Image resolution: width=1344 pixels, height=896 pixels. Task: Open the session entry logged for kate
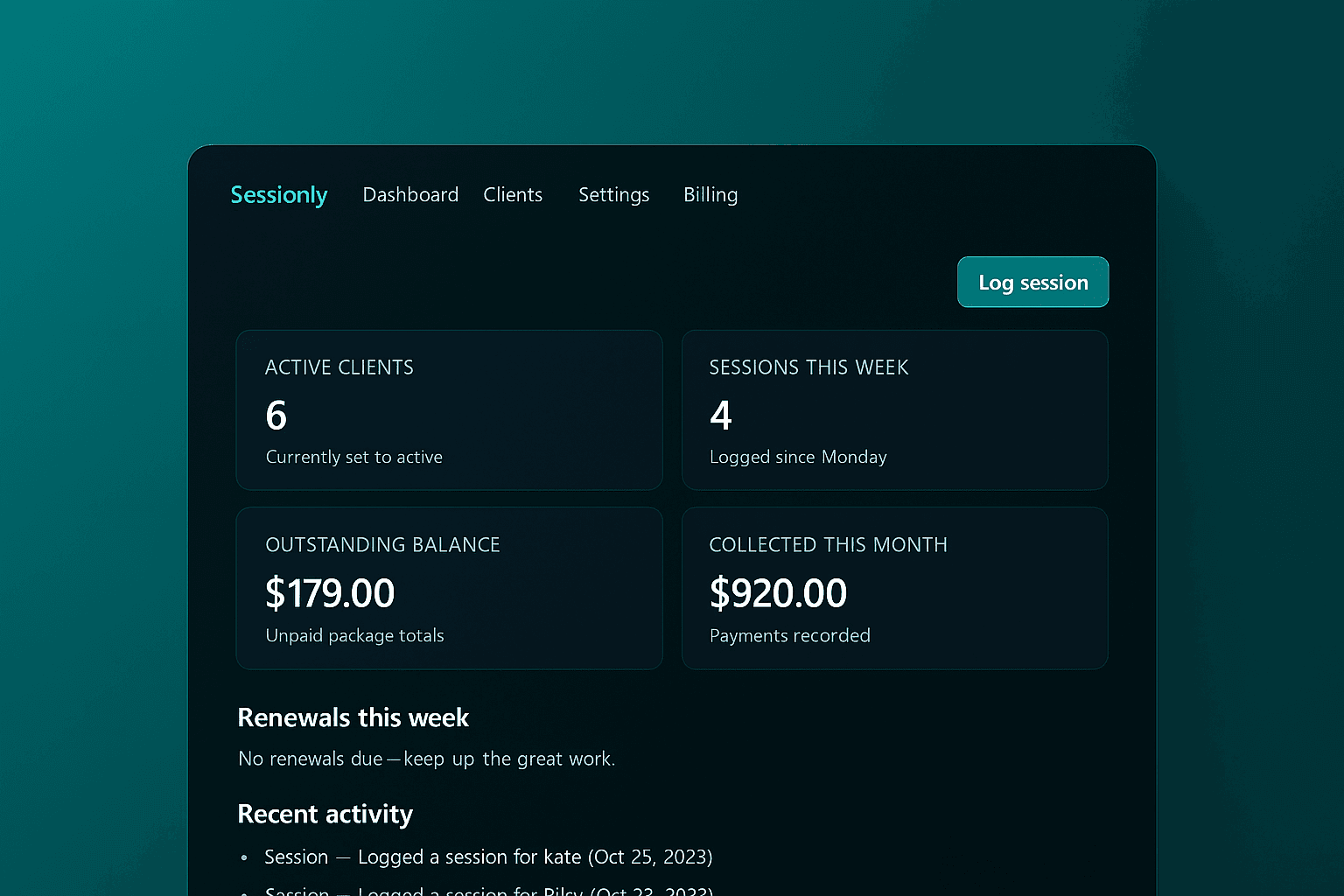point(488,857)
